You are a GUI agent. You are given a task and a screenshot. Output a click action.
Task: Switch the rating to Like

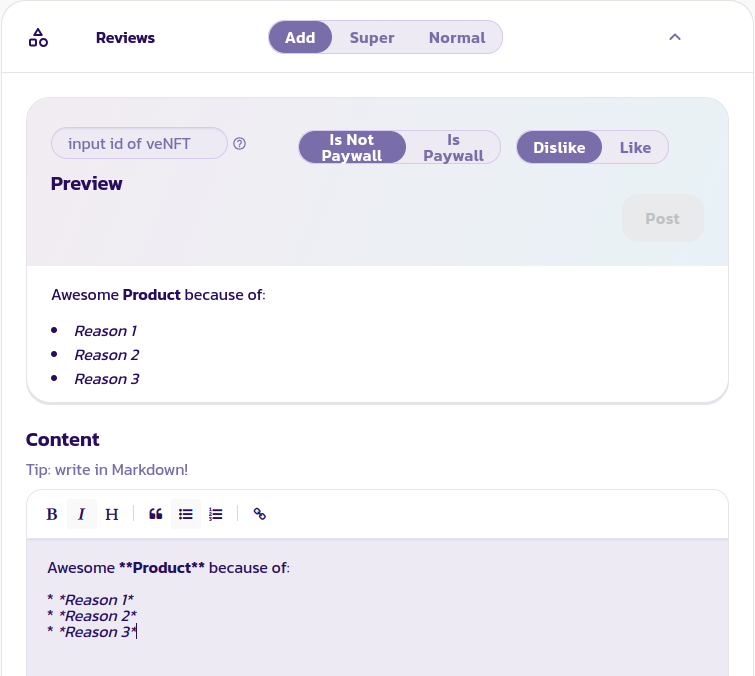point(635,148)
